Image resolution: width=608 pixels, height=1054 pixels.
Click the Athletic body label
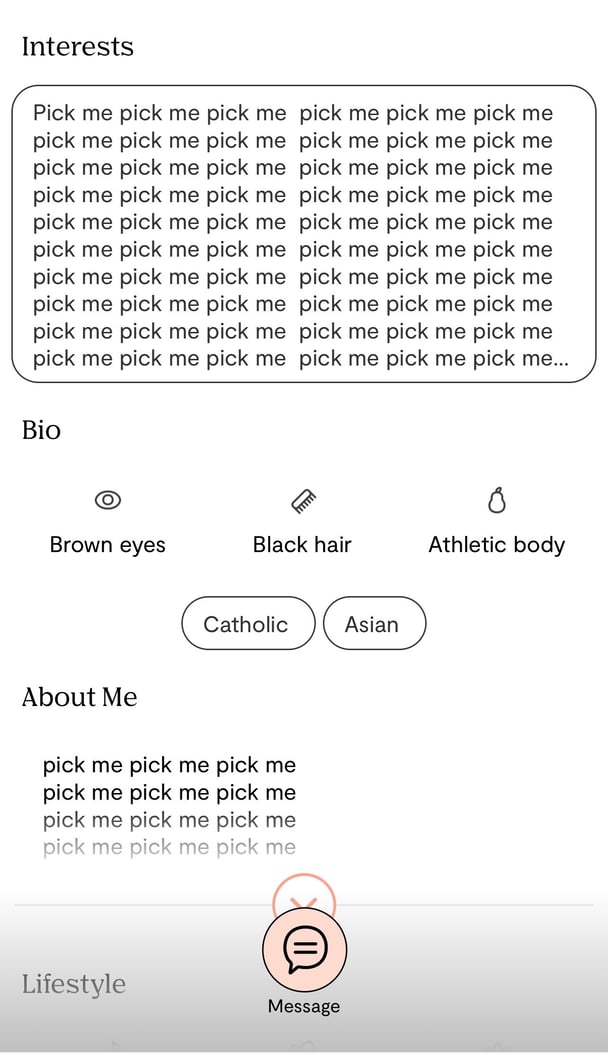(x=496, y=544)
